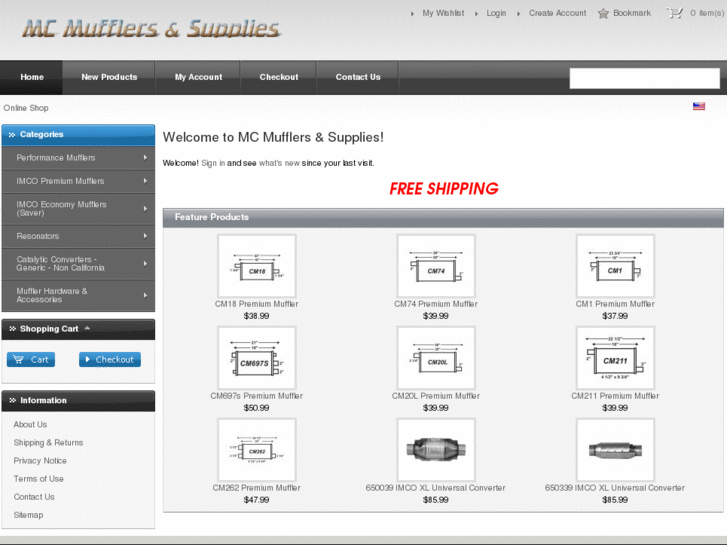727x545 pixels.
Task: Click the CM211 Premium Muffler title
Action: 615,396
